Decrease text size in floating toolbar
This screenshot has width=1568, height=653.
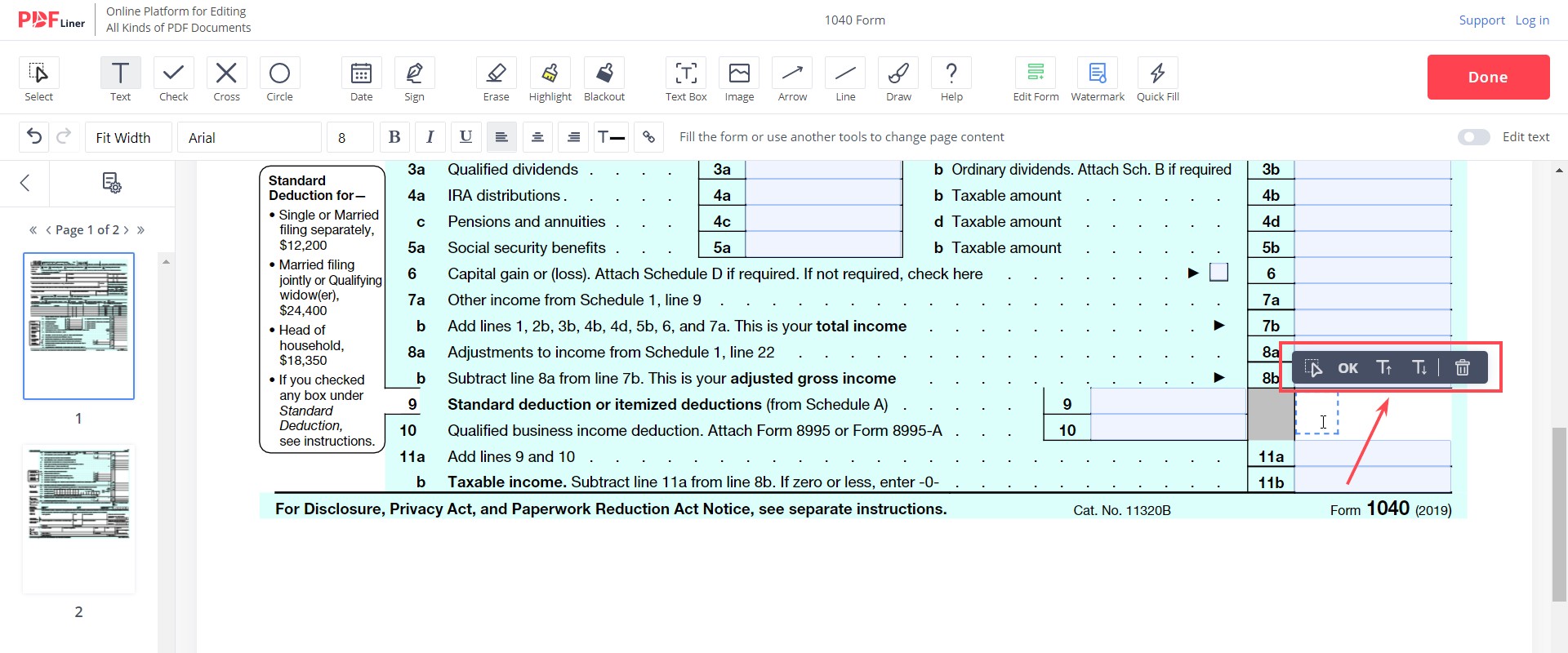[1419, 368]
